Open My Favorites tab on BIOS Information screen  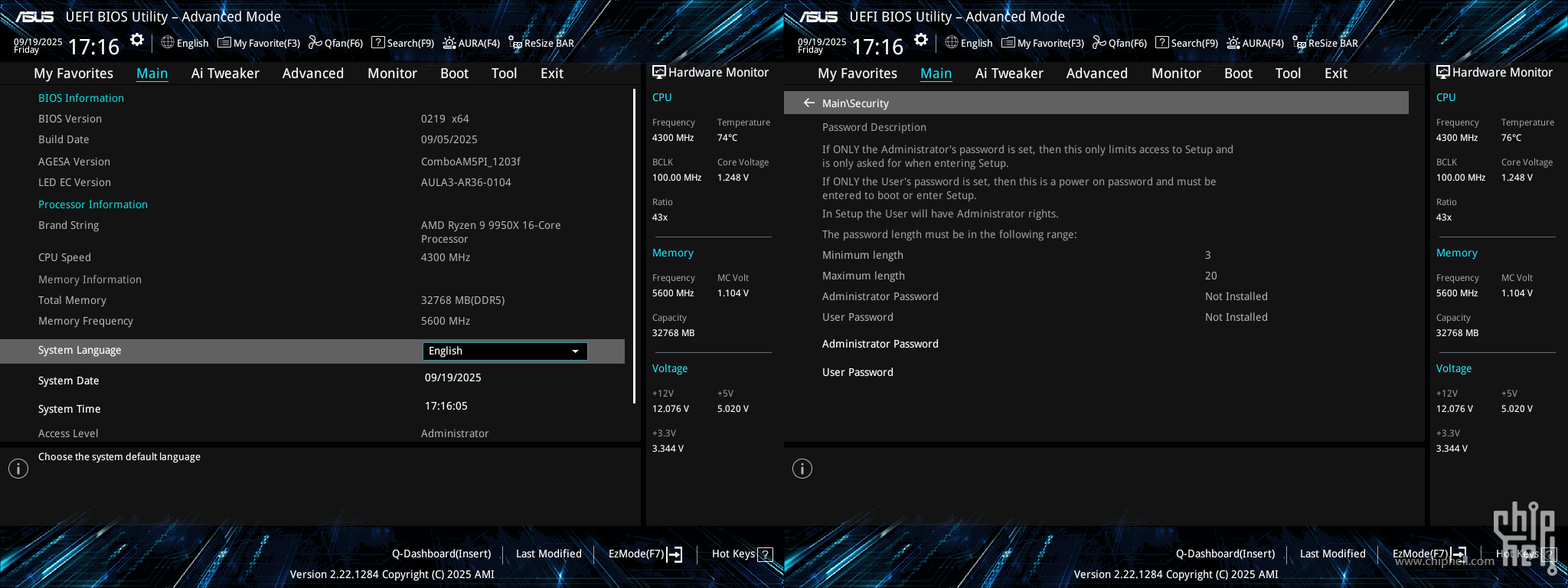click(73, 73)
